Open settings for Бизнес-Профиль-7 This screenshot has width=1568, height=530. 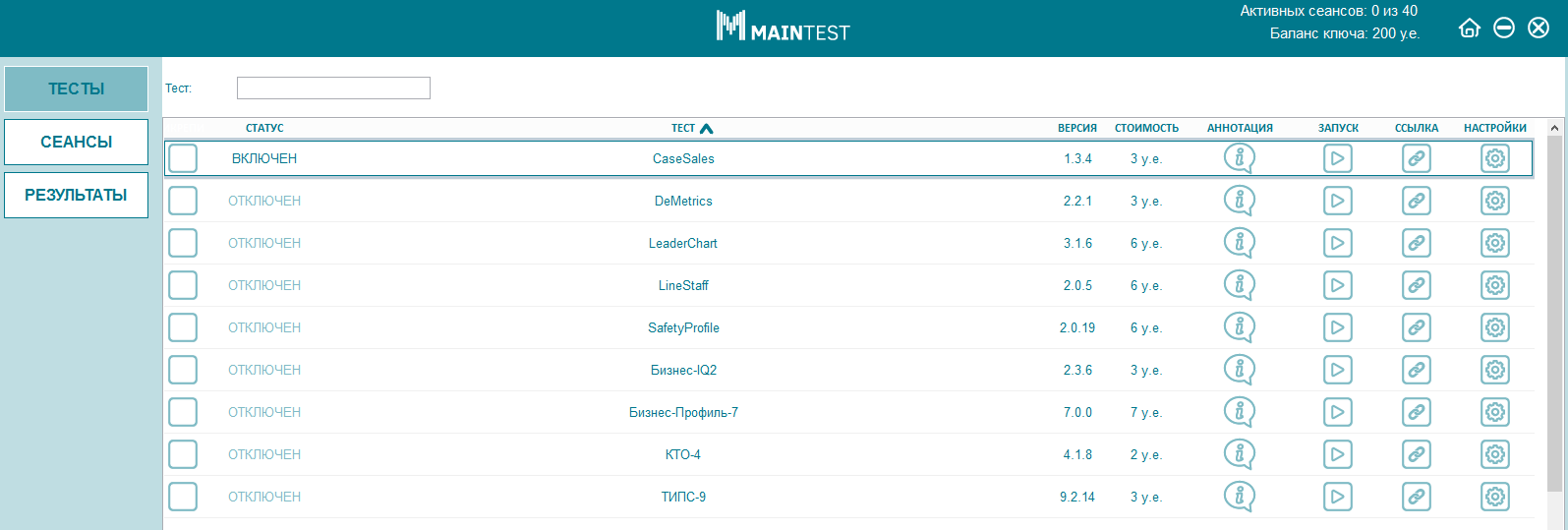pos(1494,412)
